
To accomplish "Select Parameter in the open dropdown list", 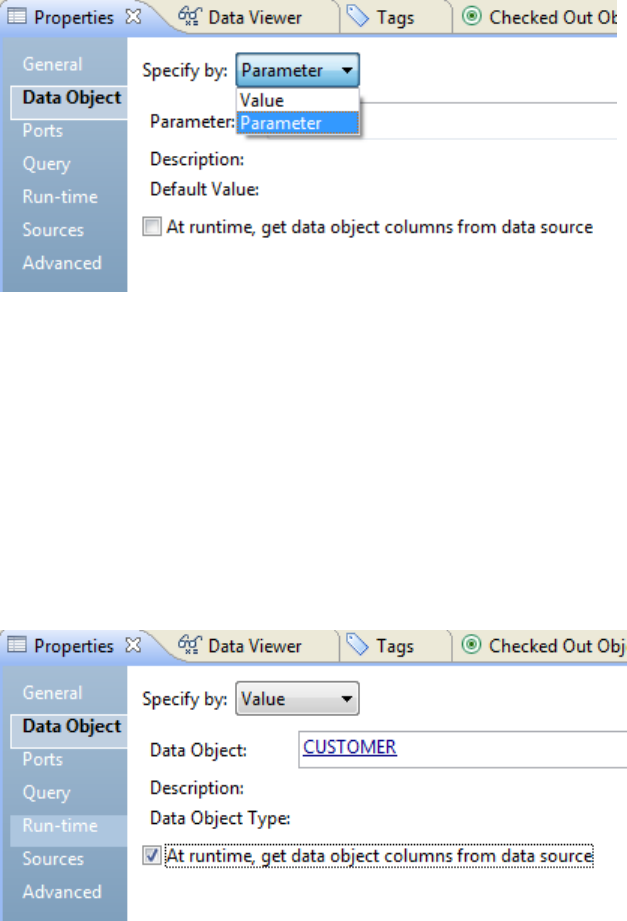I will click(x=281, y=123).
